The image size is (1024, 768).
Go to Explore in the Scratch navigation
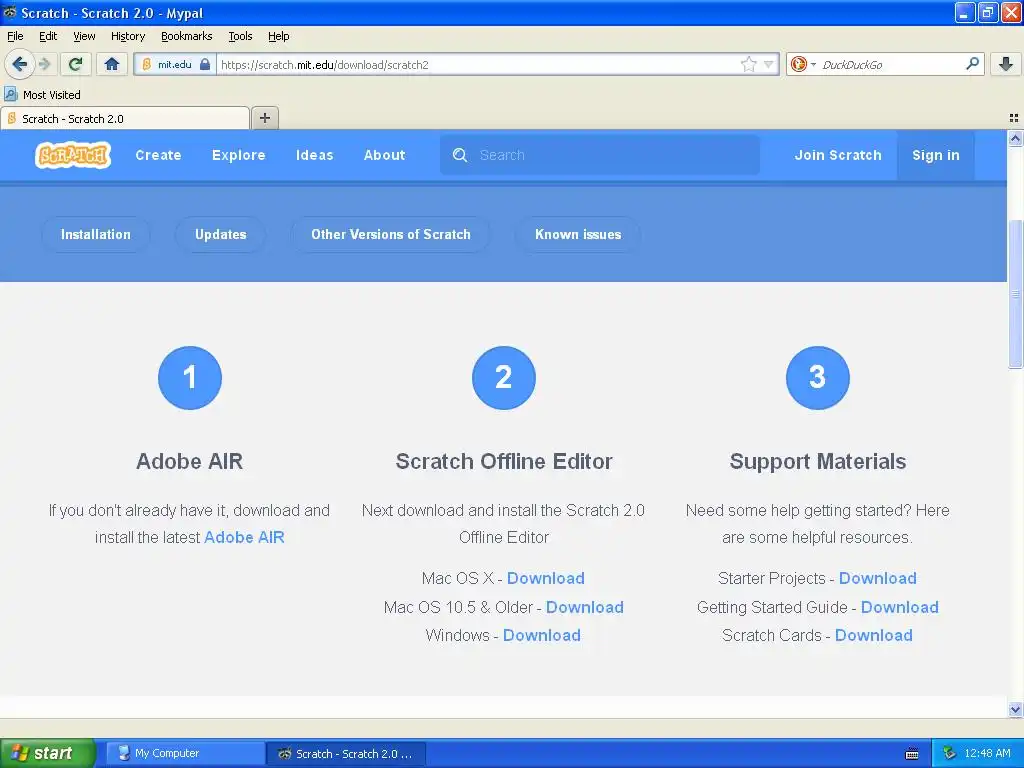[x=238, y=155]
